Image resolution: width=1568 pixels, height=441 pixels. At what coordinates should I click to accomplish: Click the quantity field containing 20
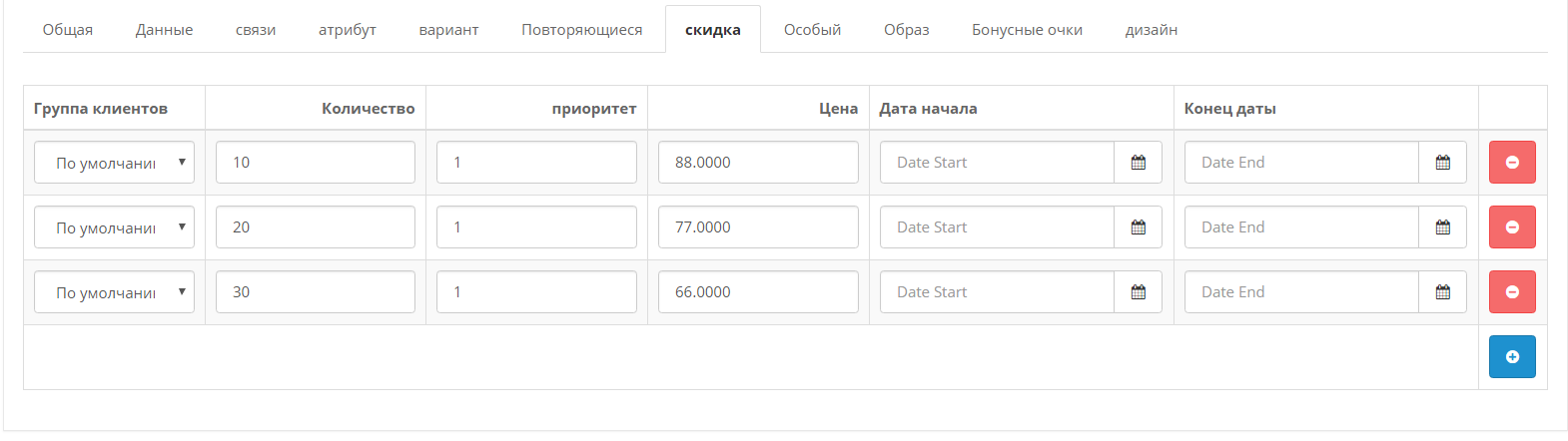tap(316, 227)
